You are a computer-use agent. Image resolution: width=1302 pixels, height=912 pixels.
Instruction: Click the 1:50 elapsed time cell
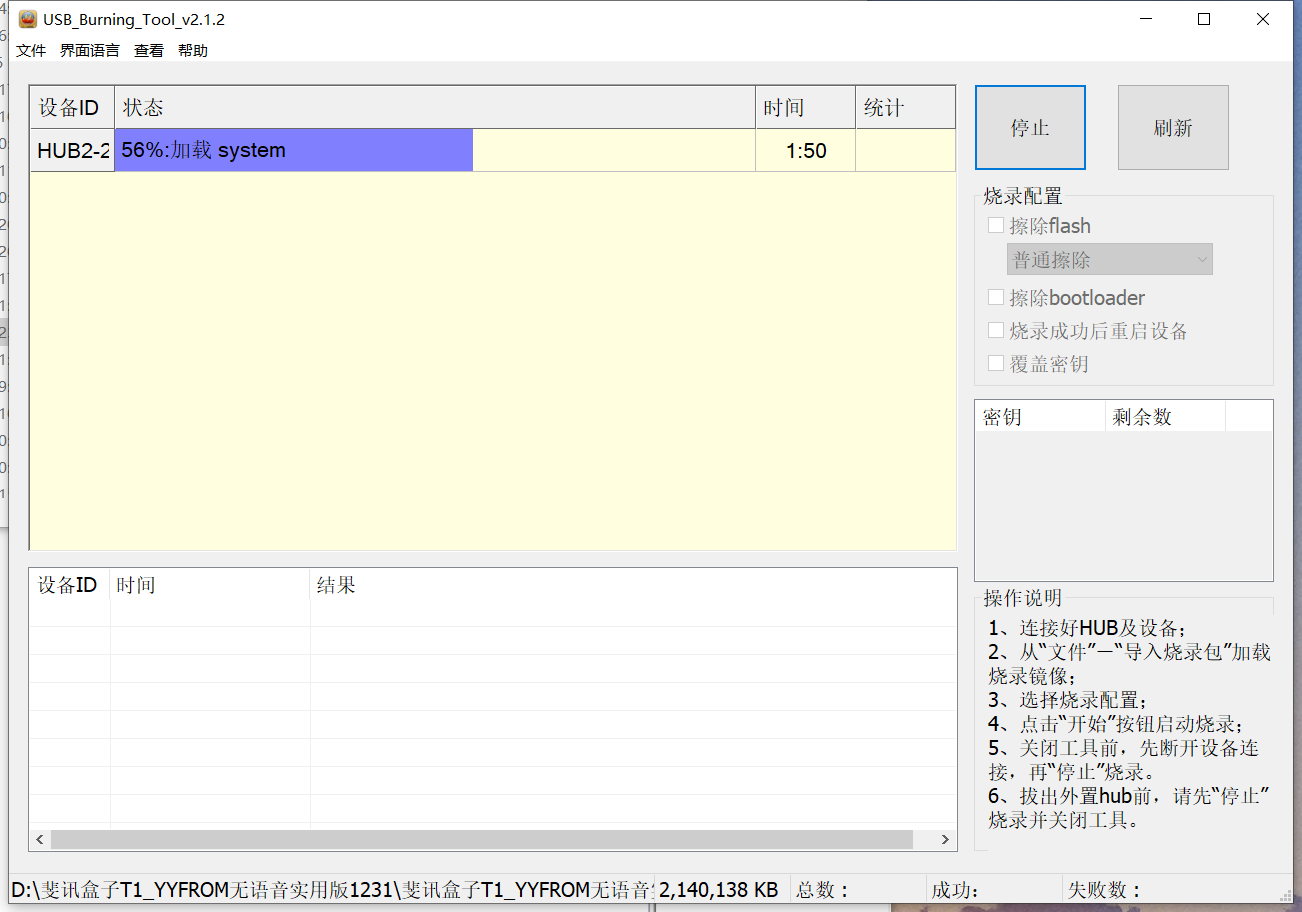[x=806, y=150]
